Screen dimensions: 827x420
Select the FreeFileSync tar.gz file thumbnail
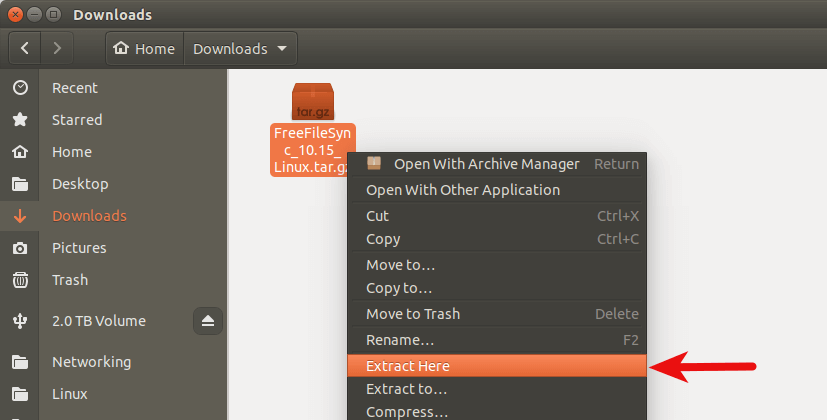coord(312,101)
